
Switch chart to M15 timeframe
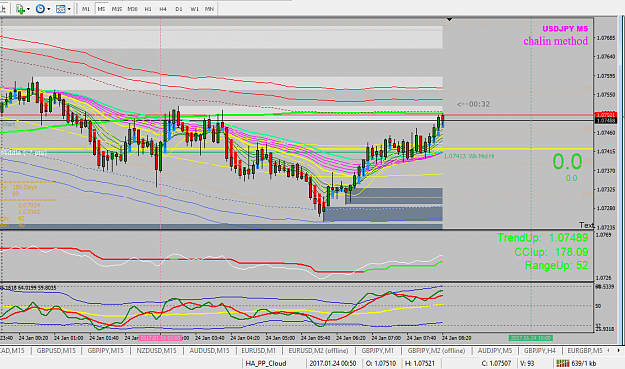pyautogui.click(x=117, y=9)
